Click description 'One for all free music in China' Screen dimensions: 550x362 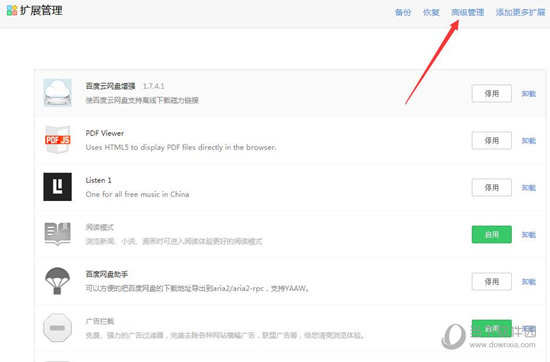(138, 194)
